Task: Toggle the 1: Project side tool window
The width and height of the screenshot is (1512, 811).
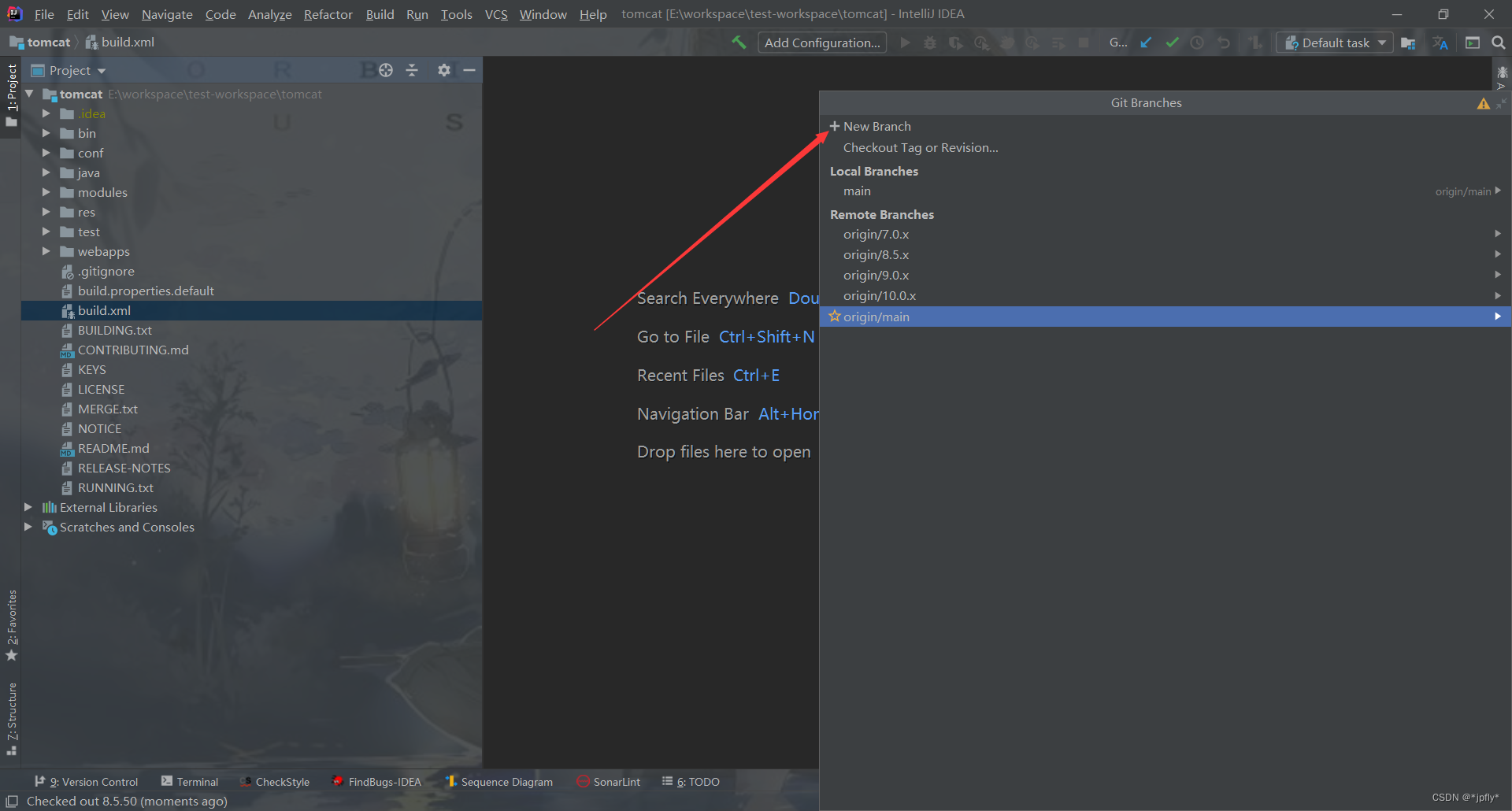Action: click(11, 94)
